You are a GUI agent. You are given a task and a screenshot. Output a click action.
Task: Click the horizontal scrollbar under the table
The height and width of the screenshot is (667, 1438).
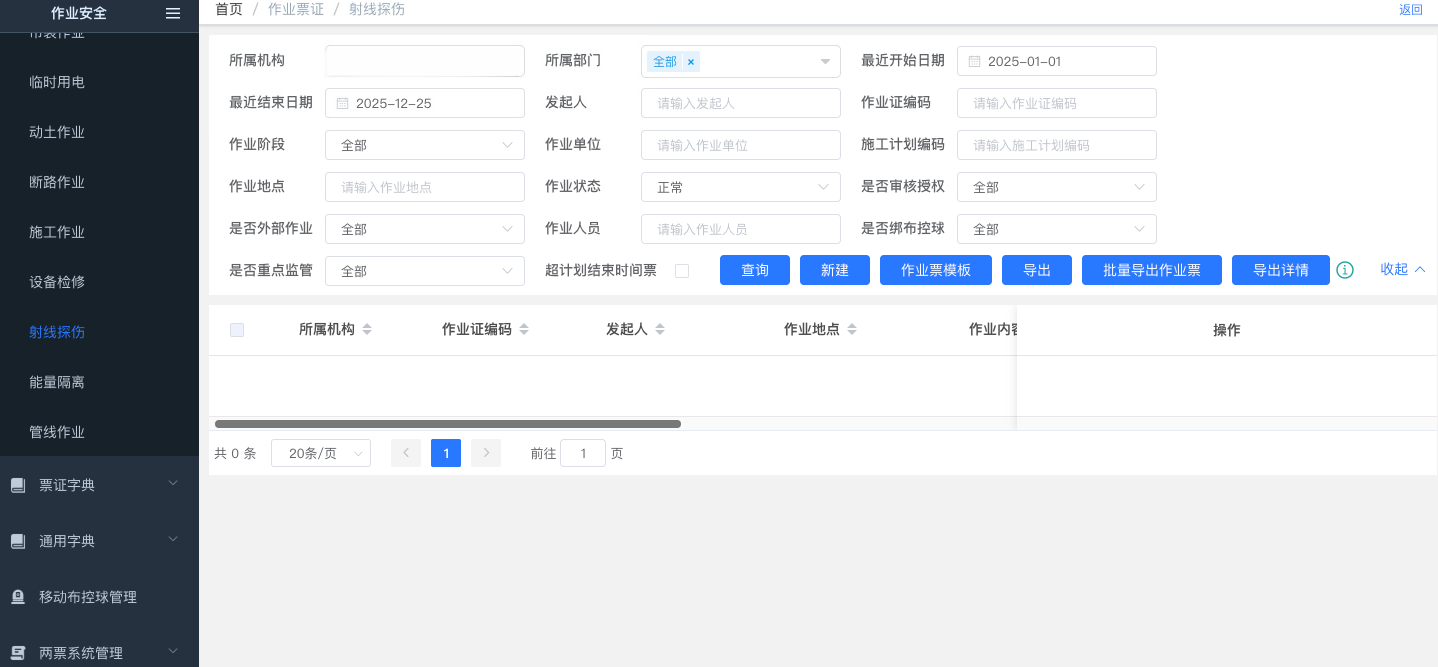coord(448,424)
